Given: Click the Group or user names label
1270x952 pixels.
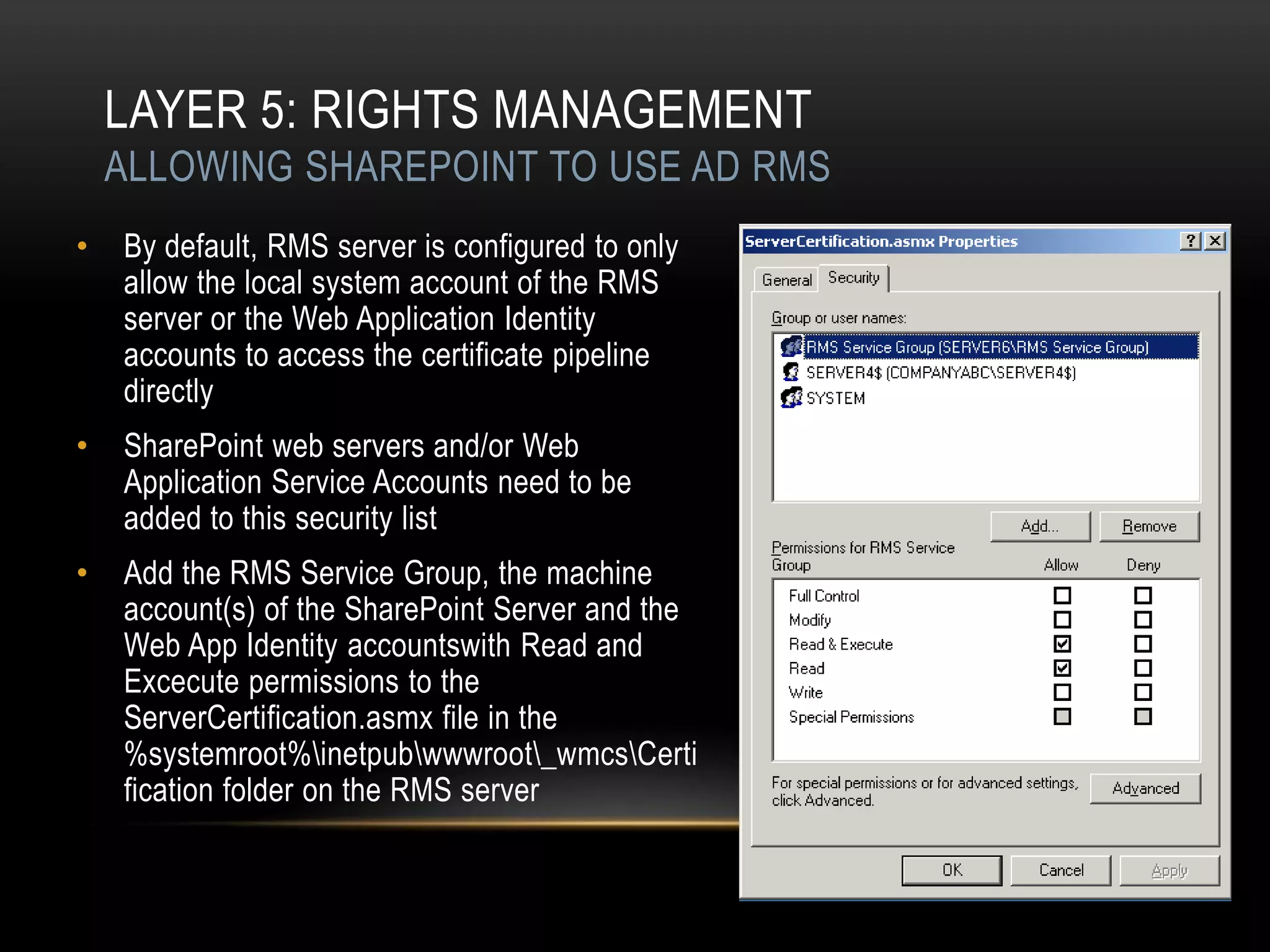Looking at the screenshot, I should 839,318.
